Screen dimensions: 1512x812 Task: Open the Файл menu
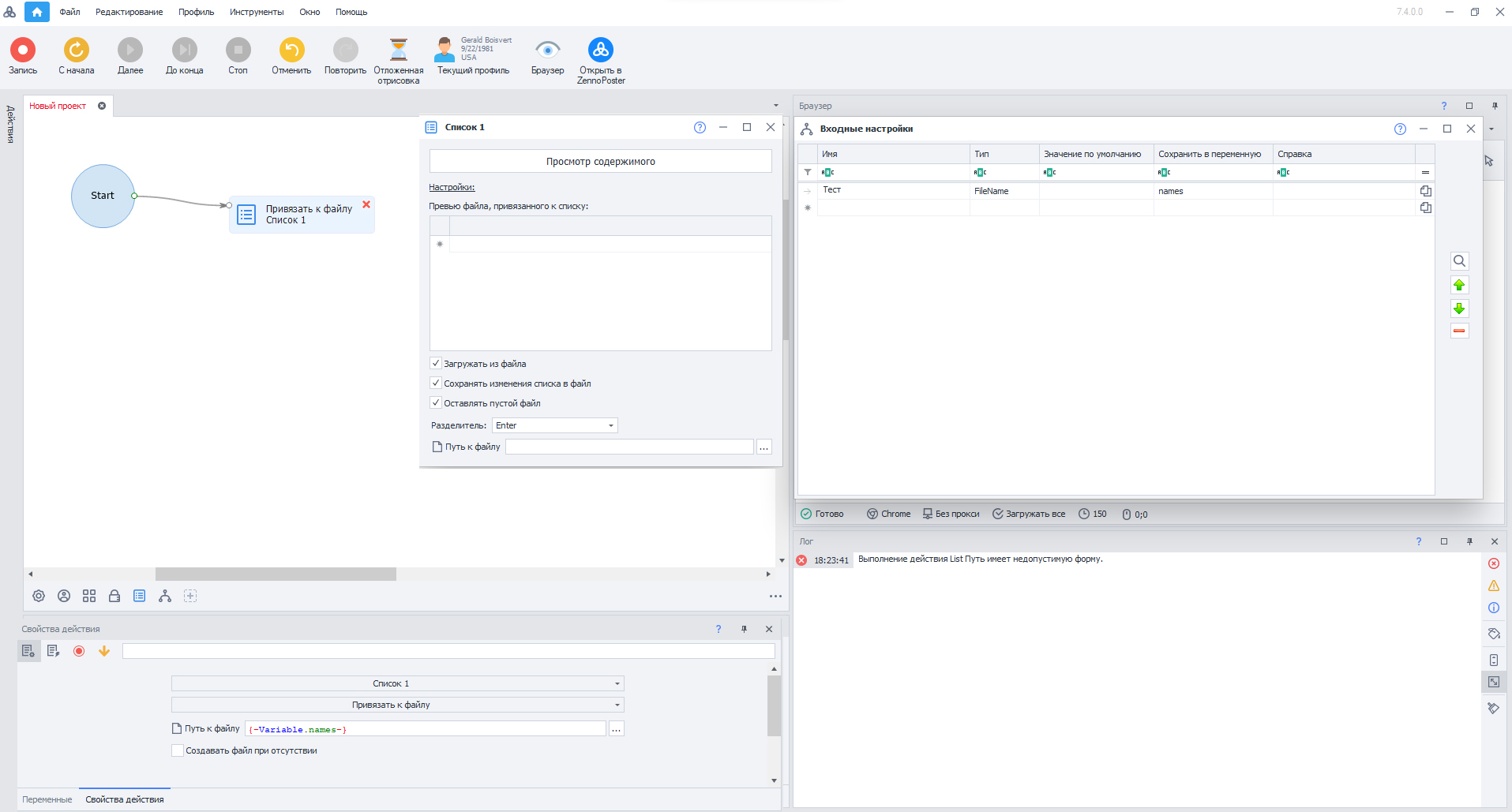[69, 12]
